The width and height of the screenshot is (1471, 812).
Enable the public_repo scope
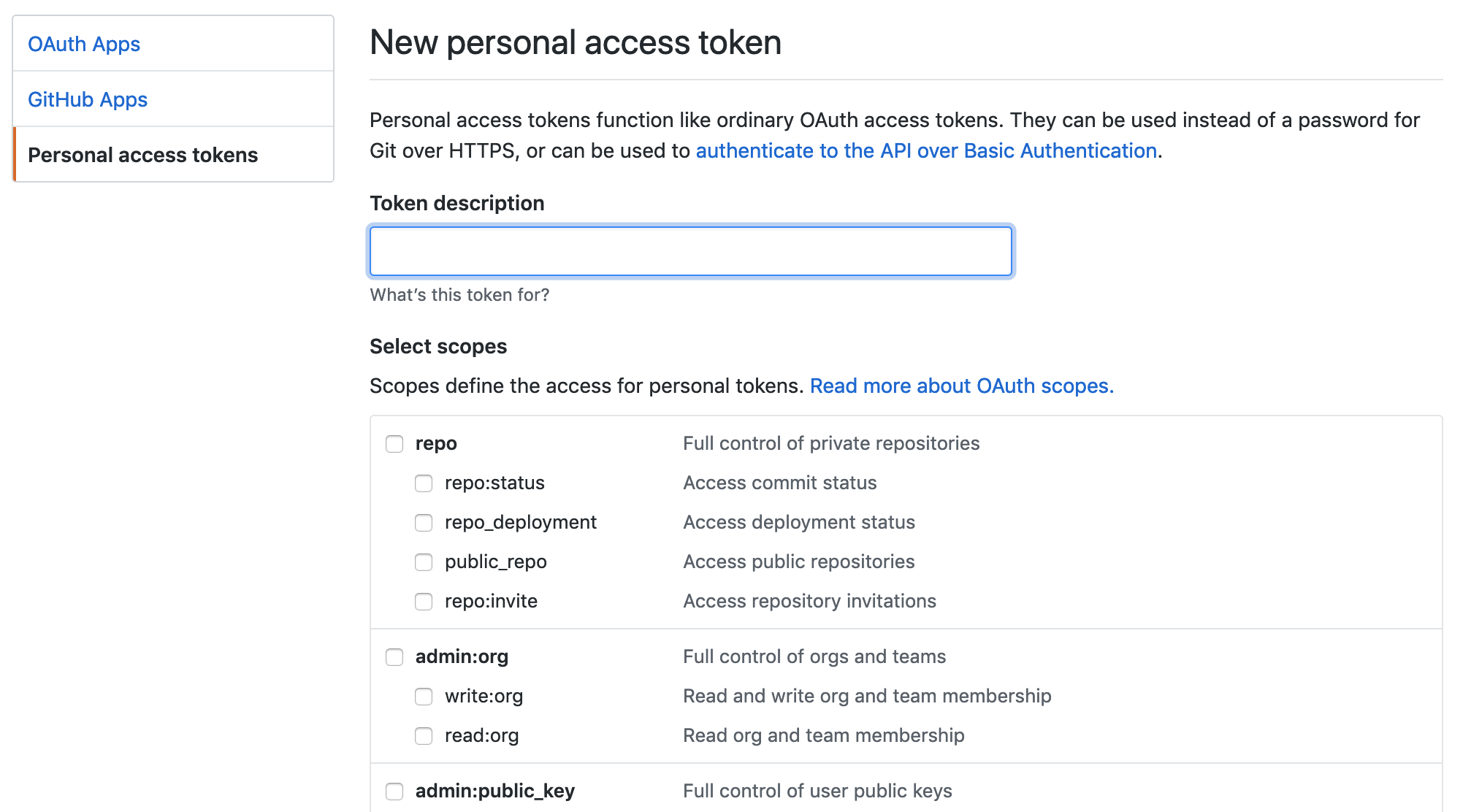(424, 562)
